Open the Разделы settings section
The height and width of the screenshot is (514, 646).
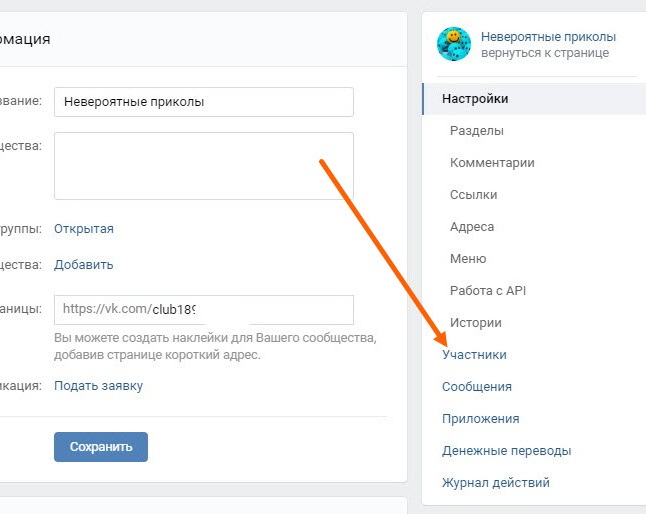coord(477,131)
